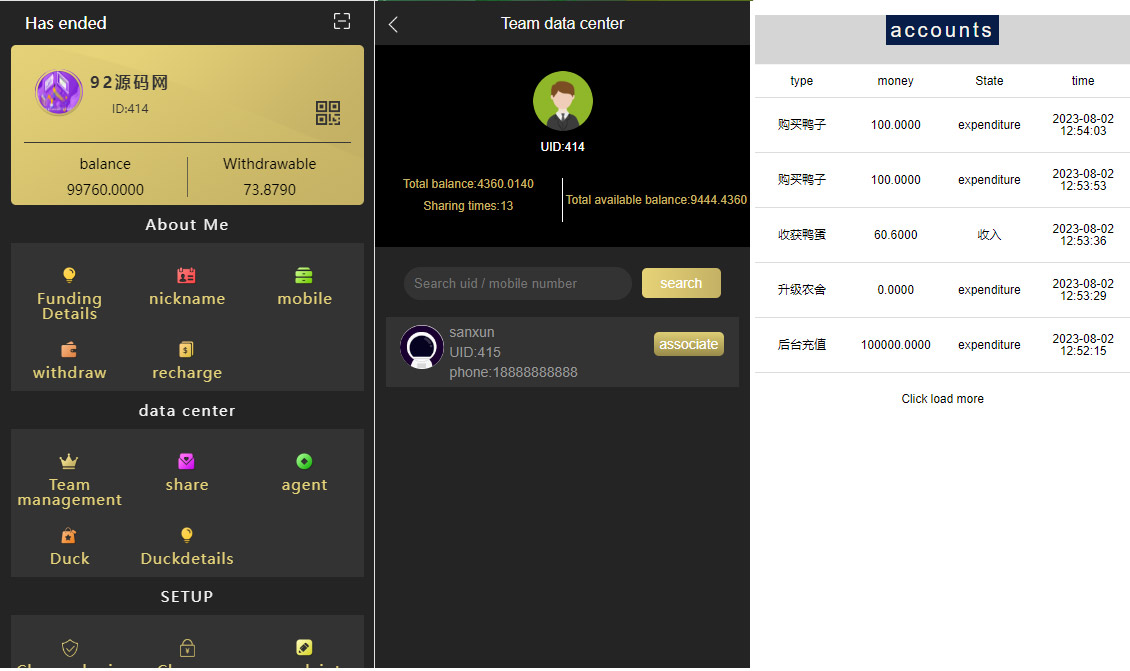Click the 60.6000 money cell
The height and width of the screenshot is (671, 1130).
[x=896, y=235]
